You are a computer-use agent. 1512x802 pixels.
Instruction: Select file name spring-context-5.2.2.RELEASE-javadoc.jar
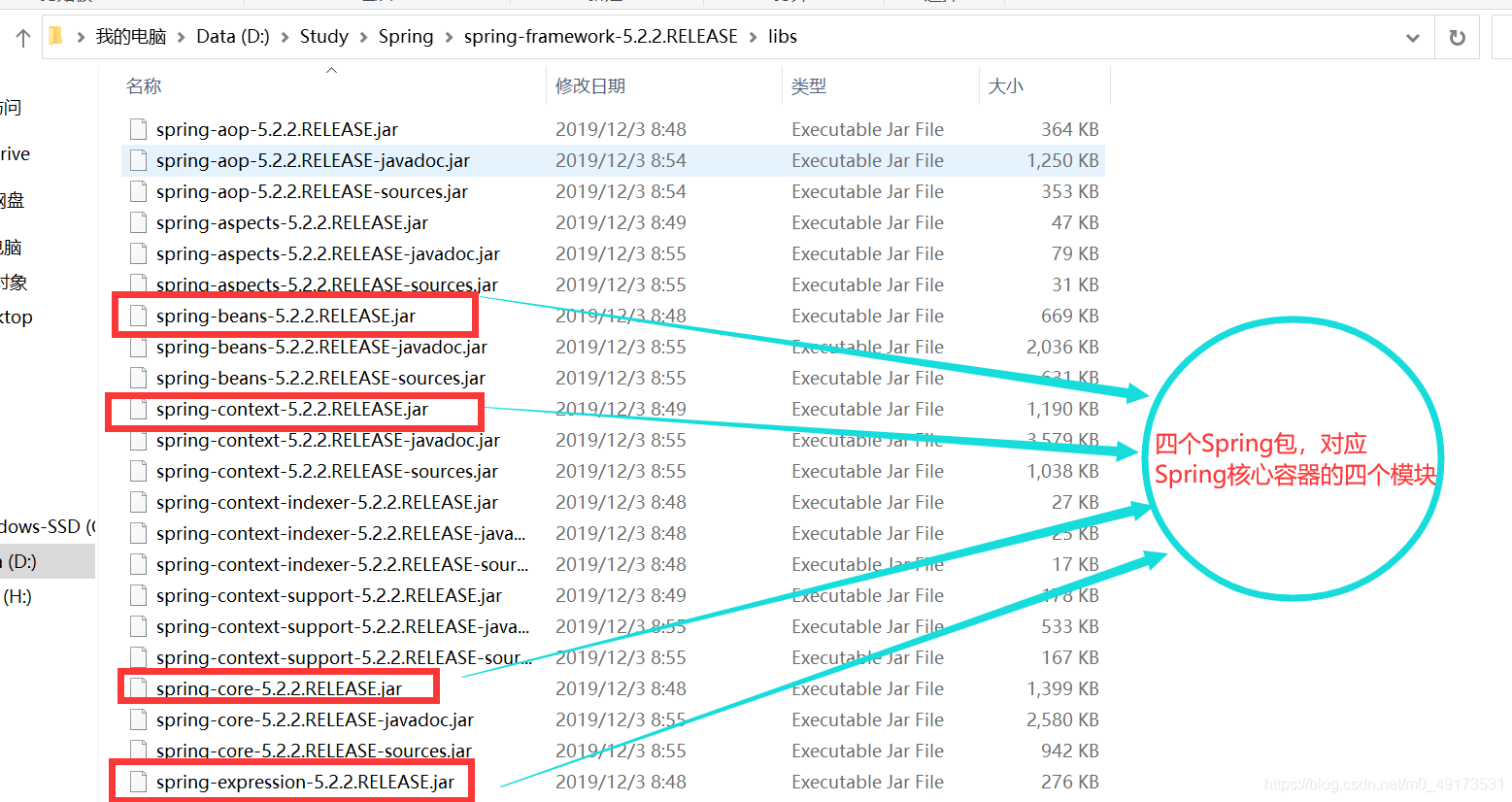(328, 440)
